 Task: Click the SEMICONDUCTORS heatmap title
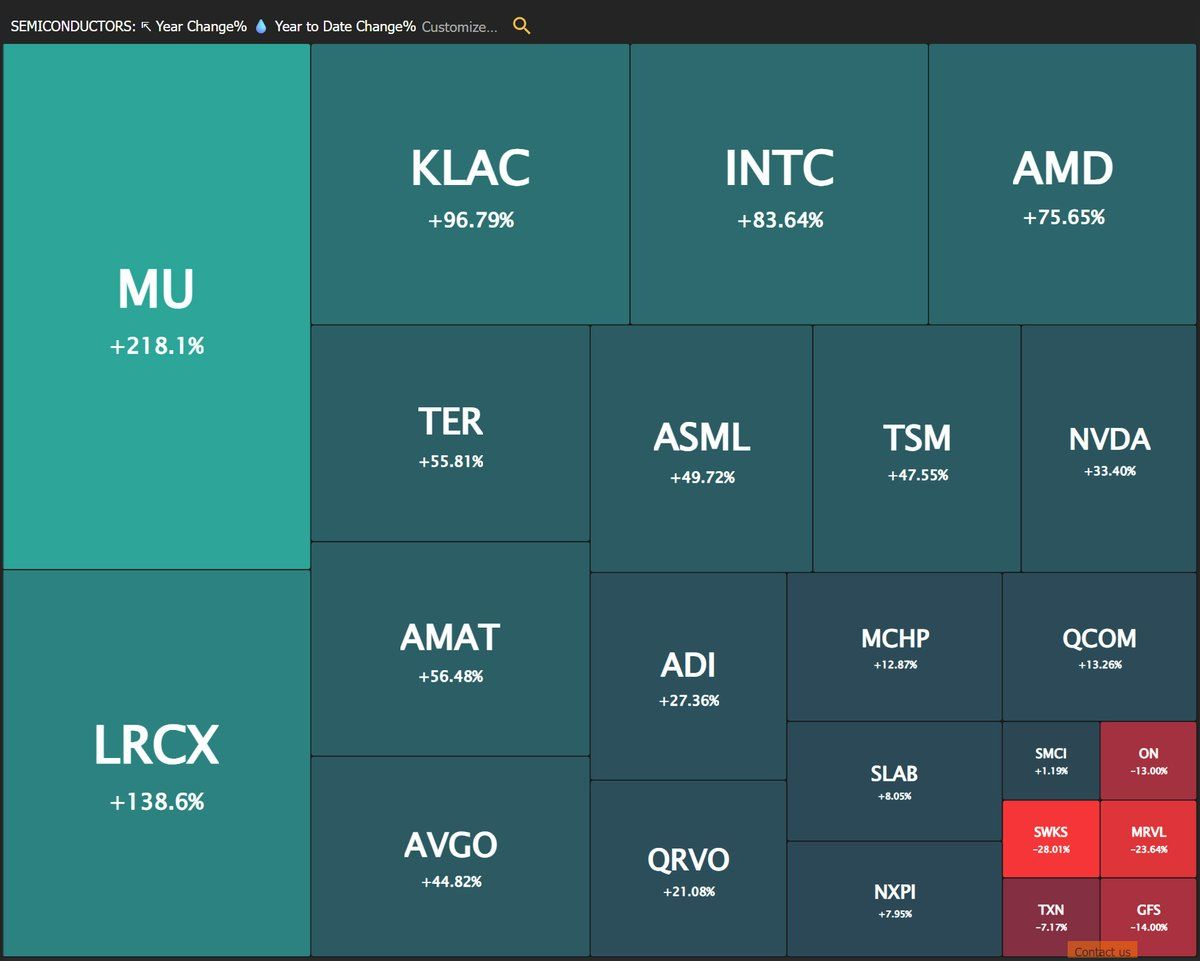(72, 27)
